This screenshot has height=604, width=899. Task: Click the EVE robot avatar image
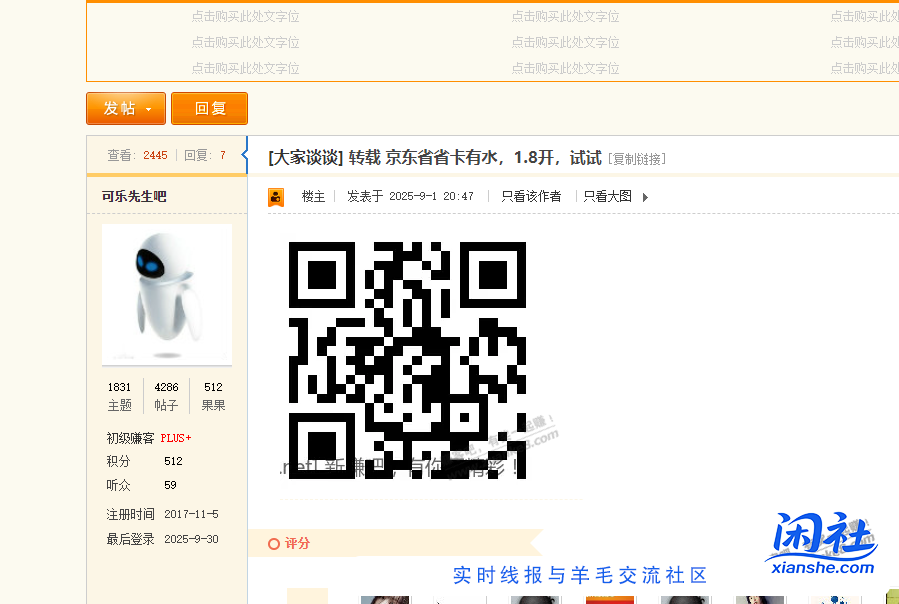166,293
